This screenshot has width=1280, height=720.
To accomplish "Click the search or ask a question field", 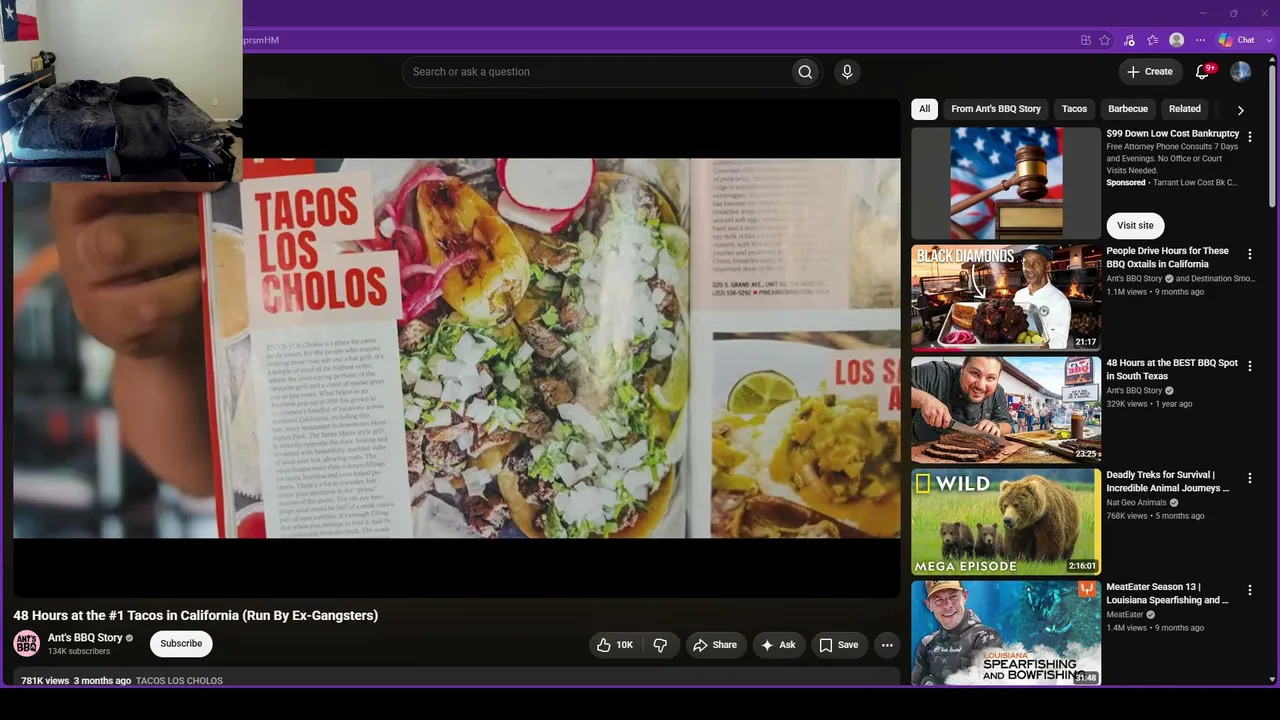I will pos(596,72).
